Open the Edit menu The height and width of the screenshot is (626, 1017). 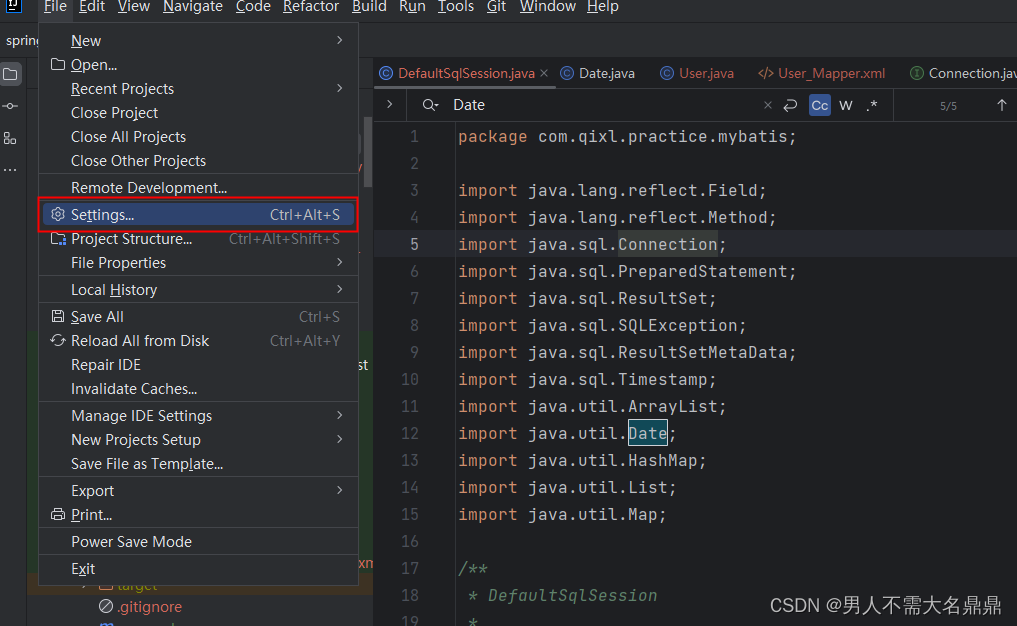[91, 7]
